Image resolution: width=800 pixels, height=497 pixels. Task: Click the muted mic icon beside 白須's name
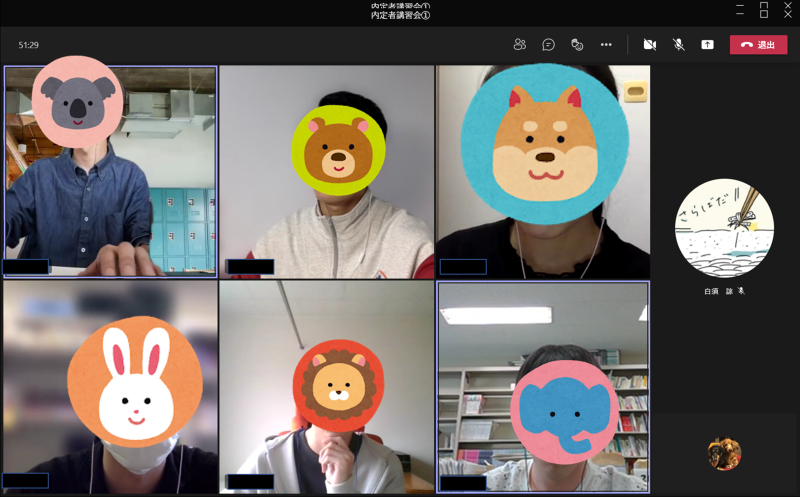[x=741, y=291]
